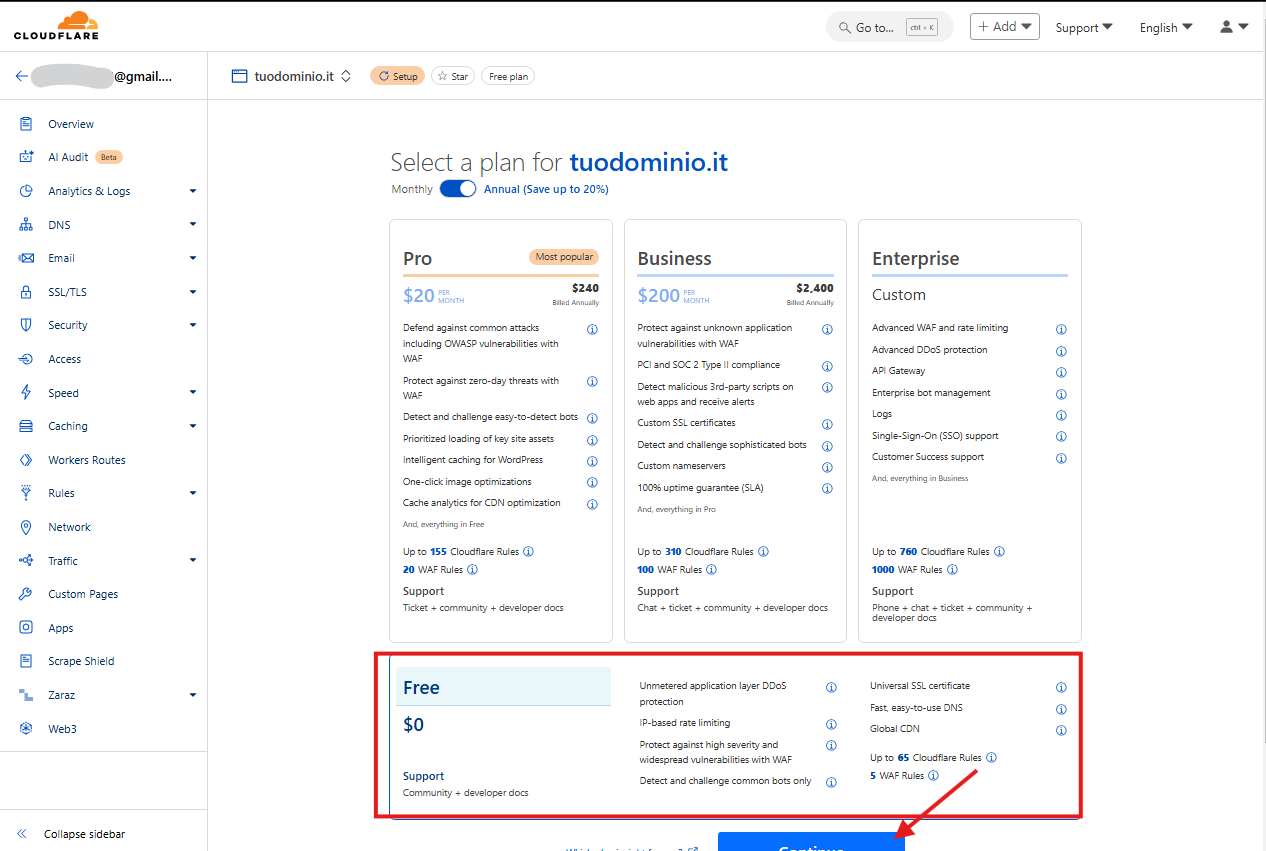
Task: Click the Caching icon in sidebar
Action: click(27, 426)
